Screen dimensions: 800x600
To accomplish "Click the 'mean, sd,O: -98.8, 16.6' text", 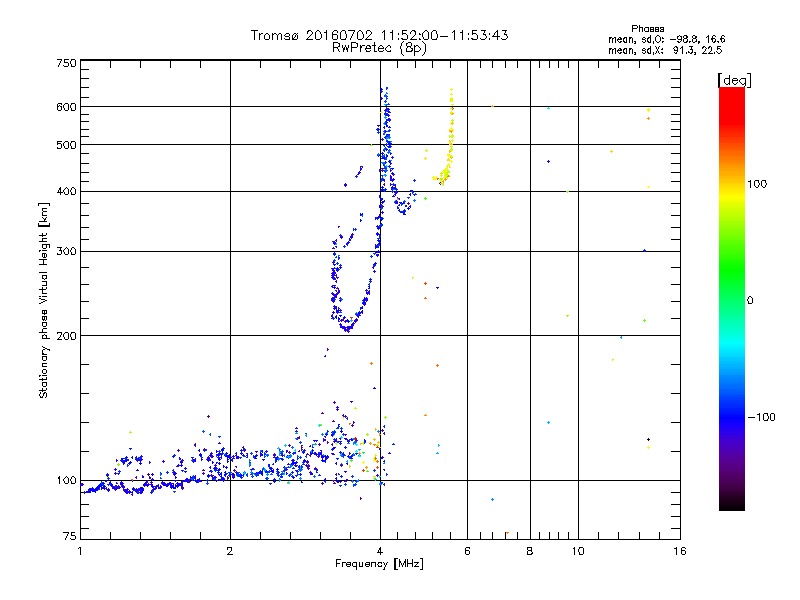I will point(666,39).
